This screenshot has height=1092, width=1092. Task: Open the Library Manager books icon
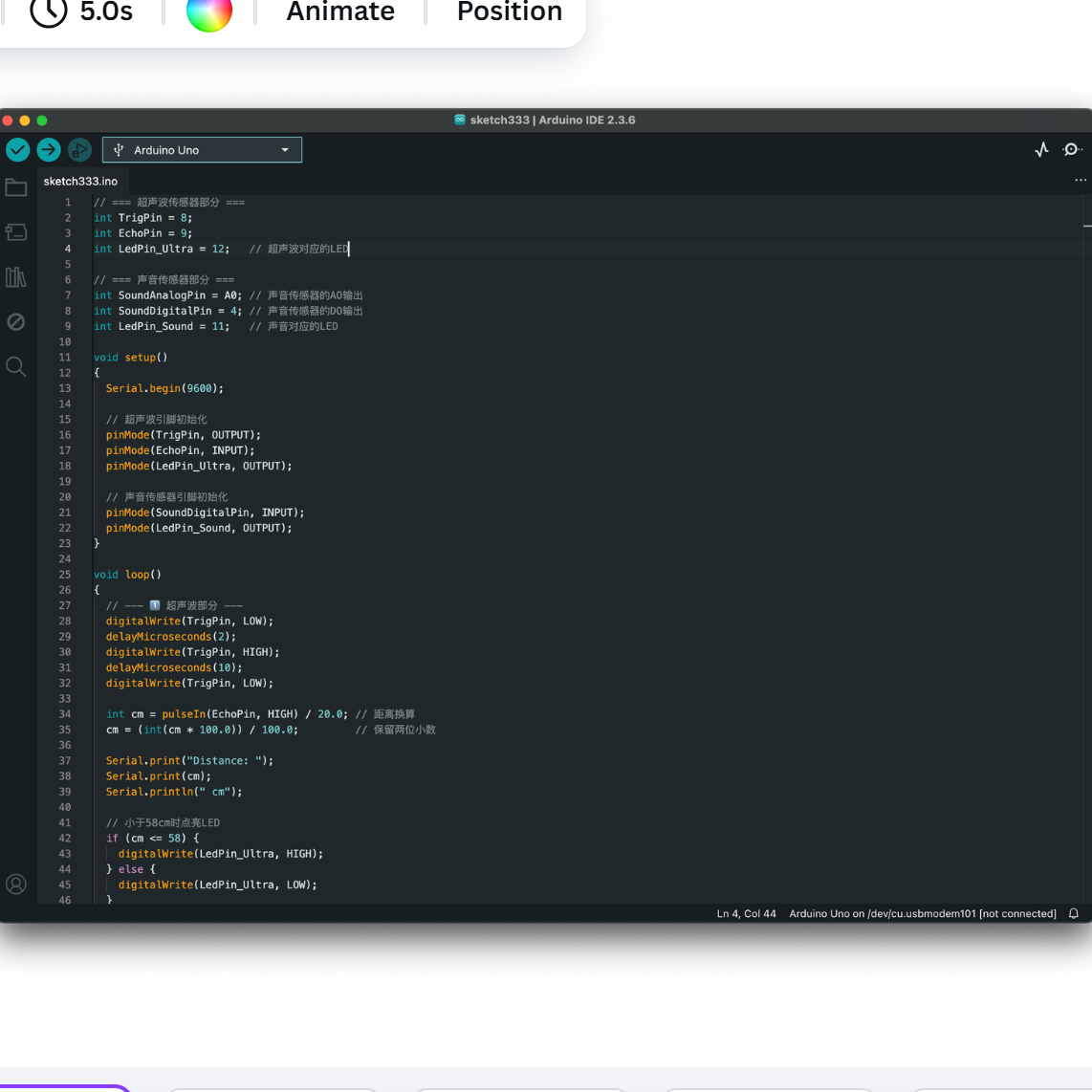tap(16, 277)
